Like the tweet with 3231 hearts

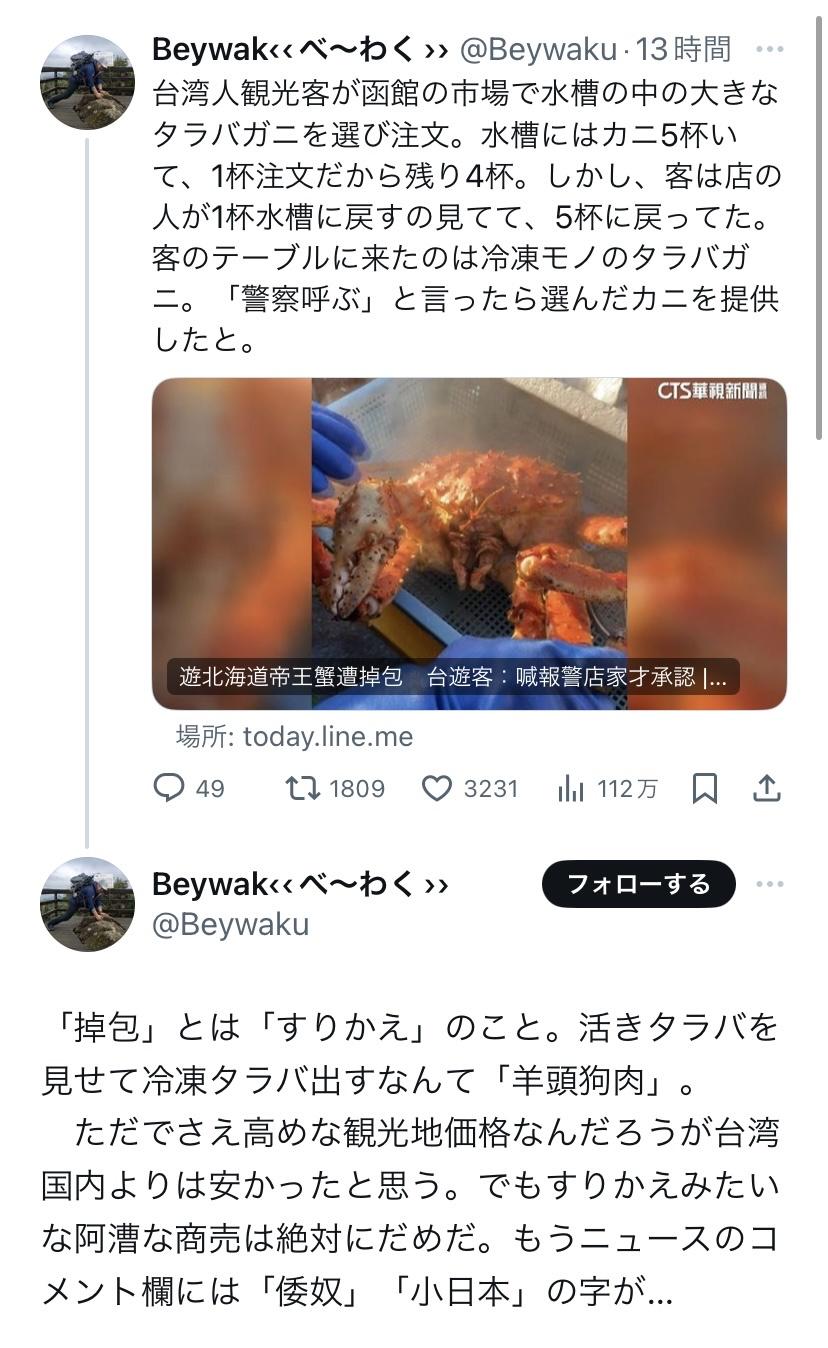point(468,789)
